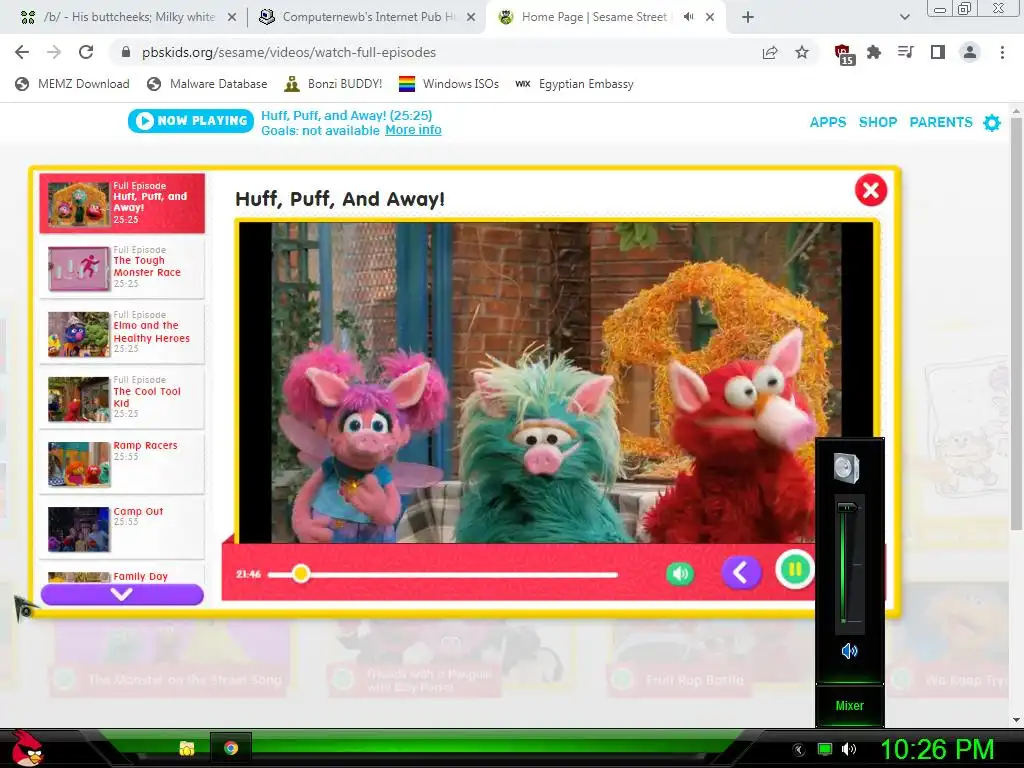Open the MEMZ Download bookmark

72,84
